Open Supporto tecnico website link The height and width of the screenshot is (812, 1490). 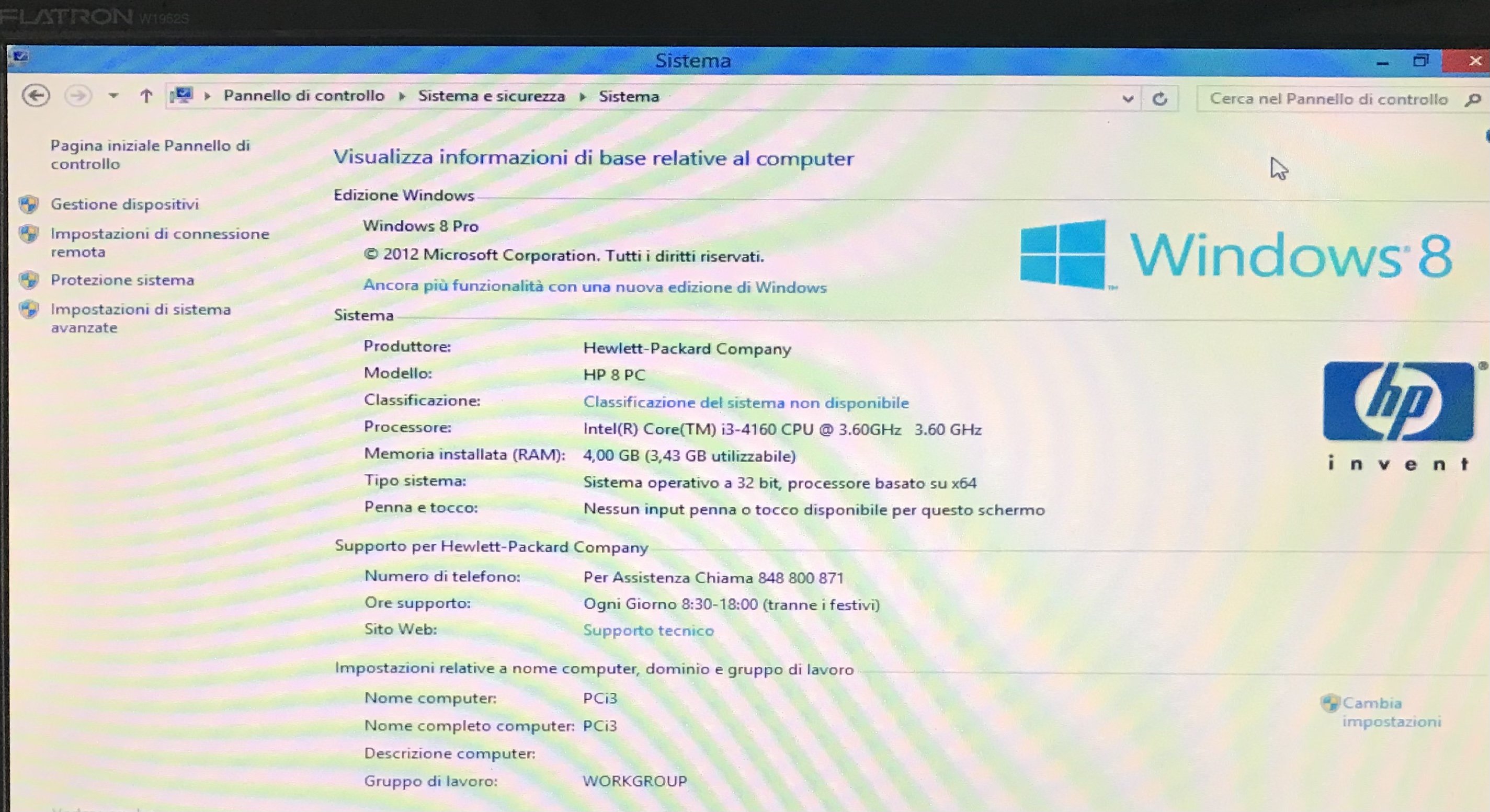point(648,630)
